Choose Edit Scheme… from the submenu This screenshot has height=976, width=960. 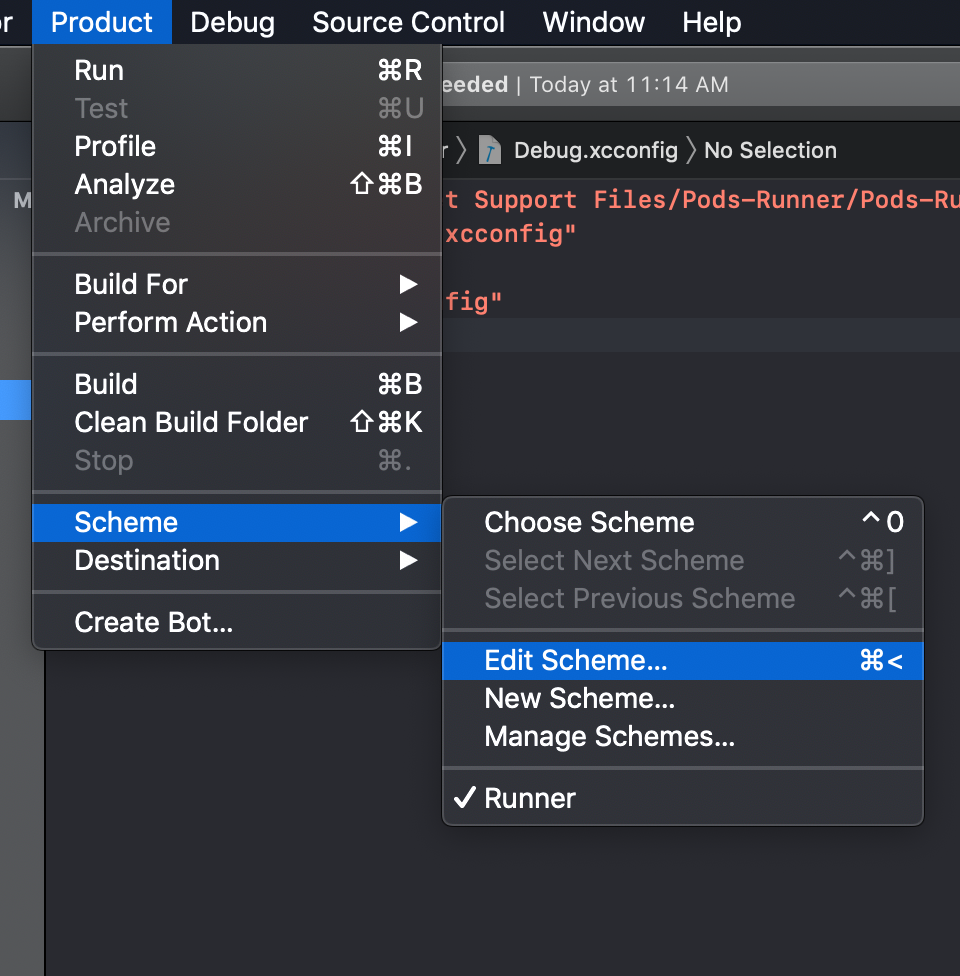pyautogui.click(x=682, y=660)
